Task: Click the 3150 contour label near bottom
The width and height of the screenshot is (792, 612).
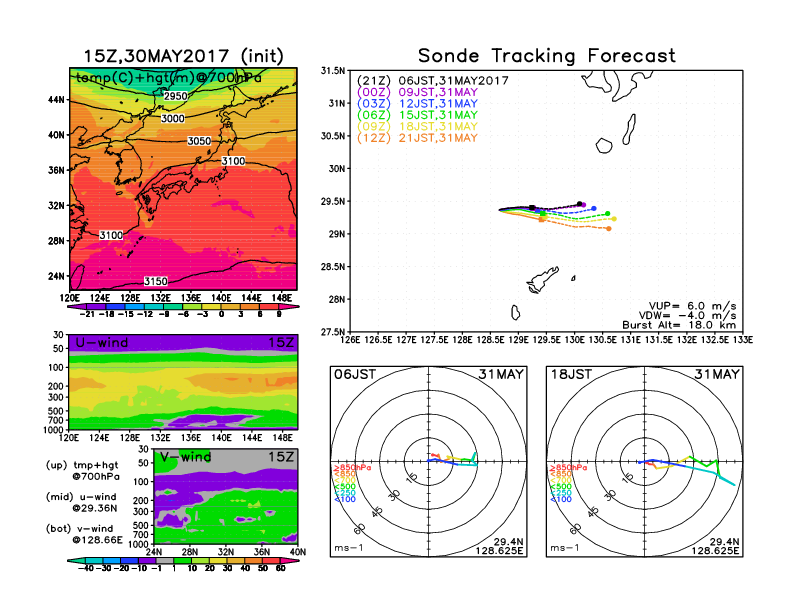Action: (x=156, y=281)
